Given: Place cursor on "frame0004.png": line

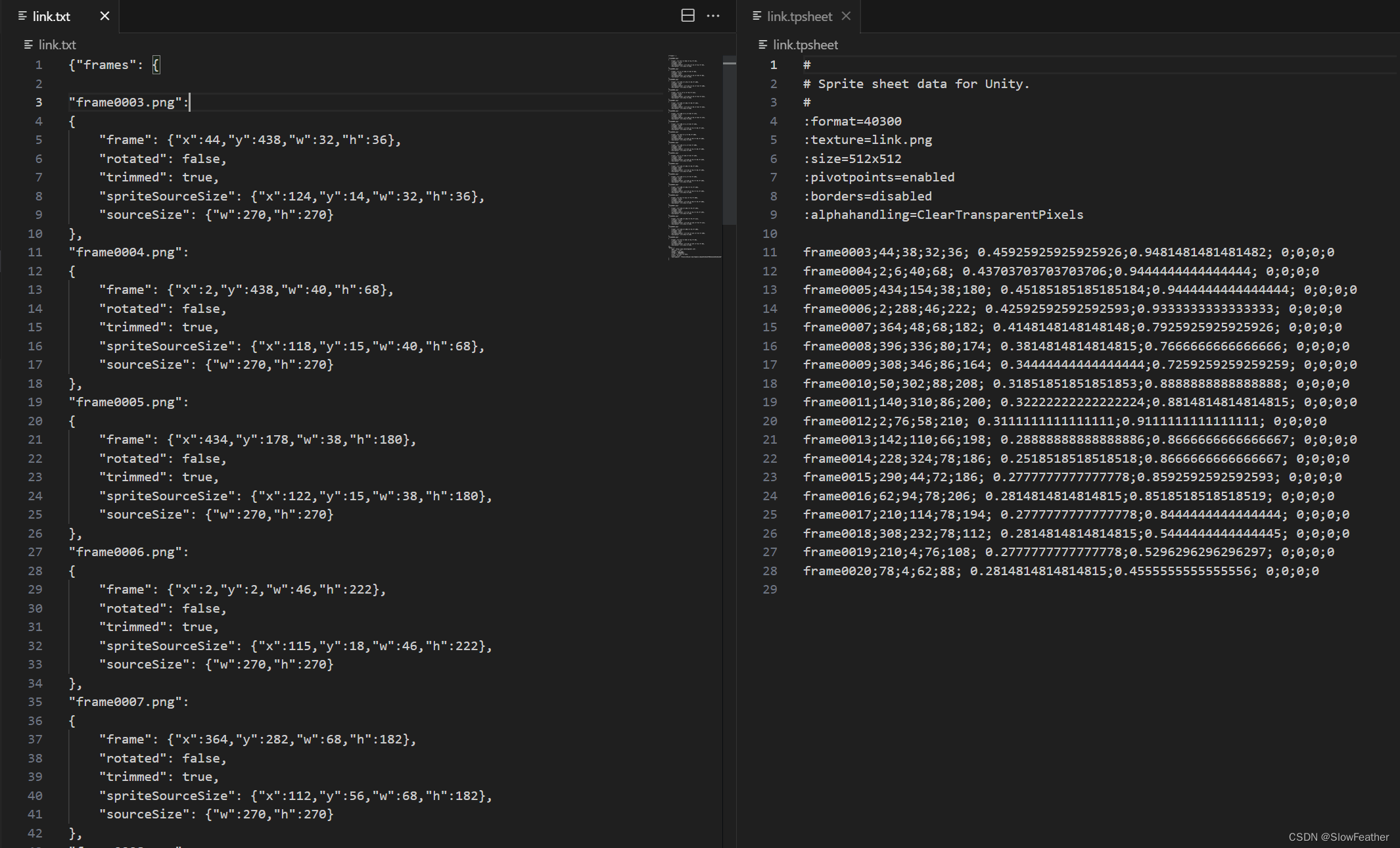Looking at the screenshot, I should click(129, 252).
